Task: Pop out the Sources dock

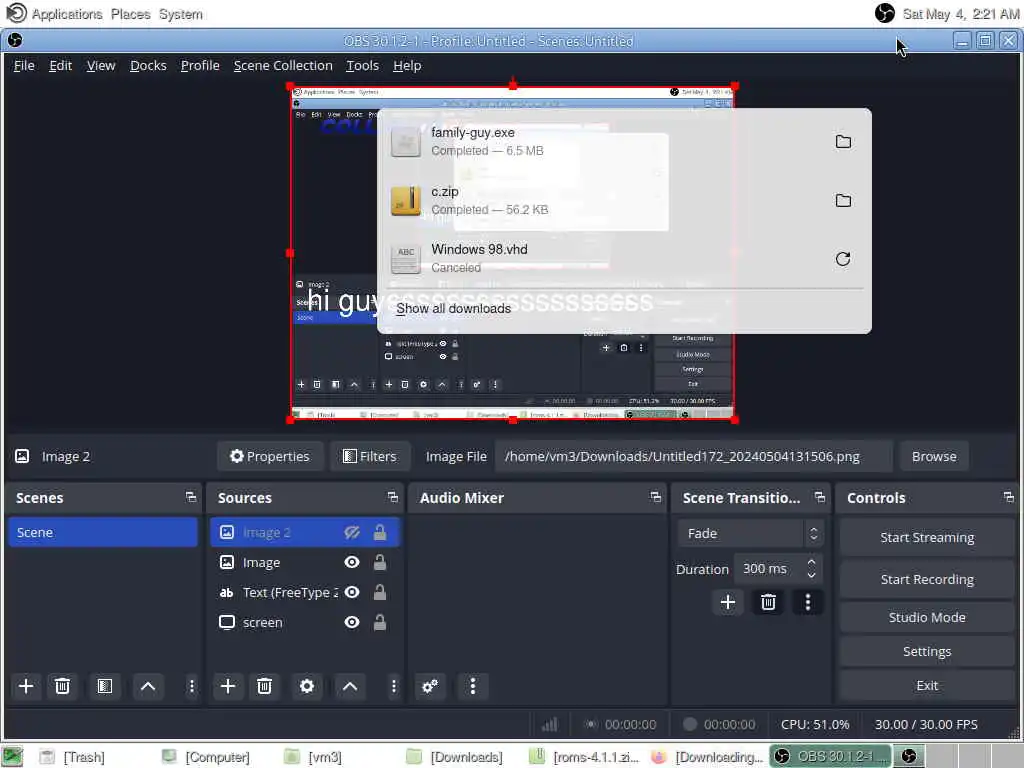Action: tap(392, 498)
